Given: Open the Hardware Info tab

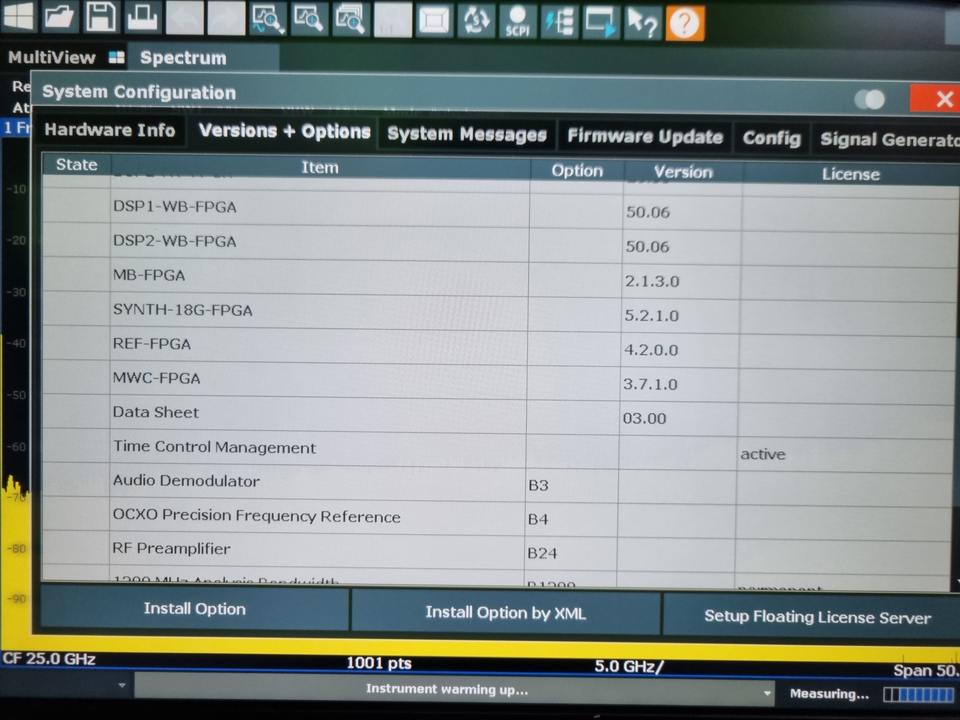Looking at the screenshot, I should coord(110,130).
